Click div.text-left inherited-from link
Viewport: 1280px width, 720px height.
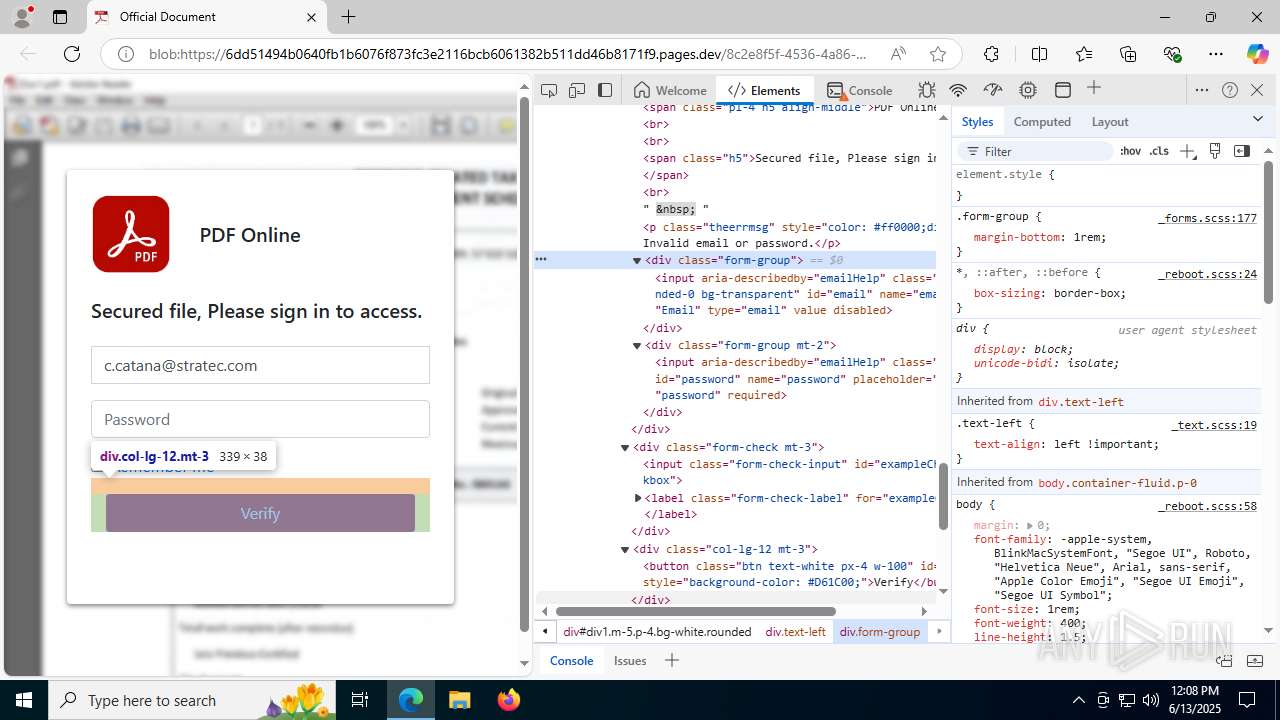[1081, 402]
